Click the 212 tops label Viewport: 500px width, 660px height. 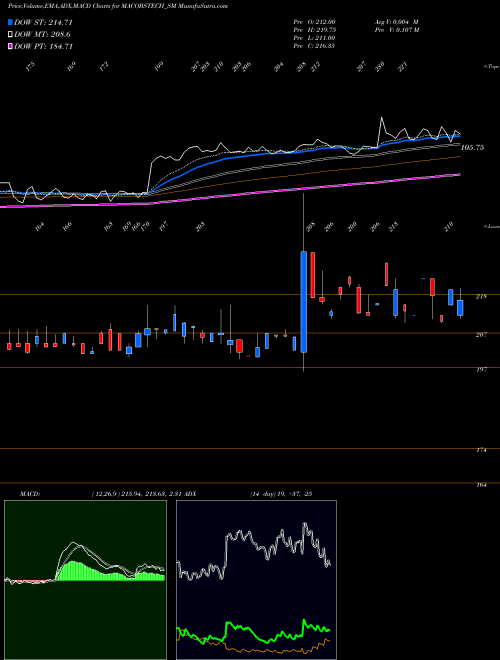[x=315, y=67]
